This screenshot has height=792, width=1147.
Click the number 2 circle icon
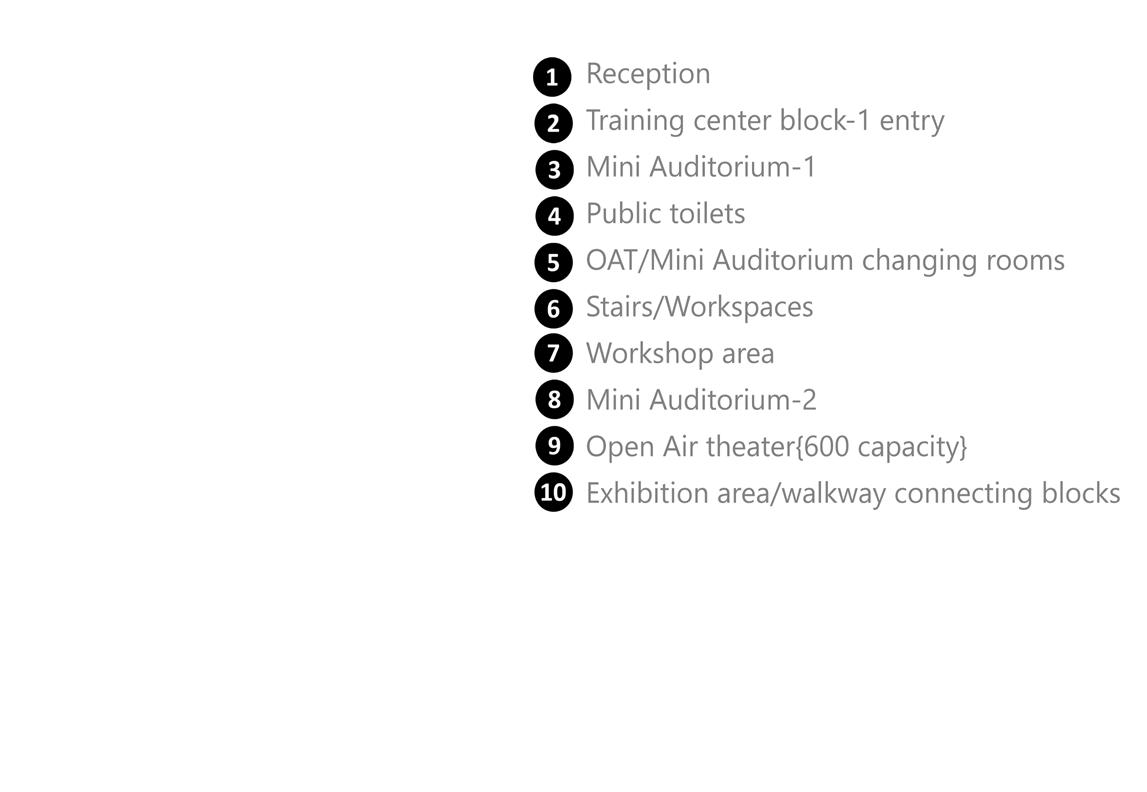click(553, 124)
